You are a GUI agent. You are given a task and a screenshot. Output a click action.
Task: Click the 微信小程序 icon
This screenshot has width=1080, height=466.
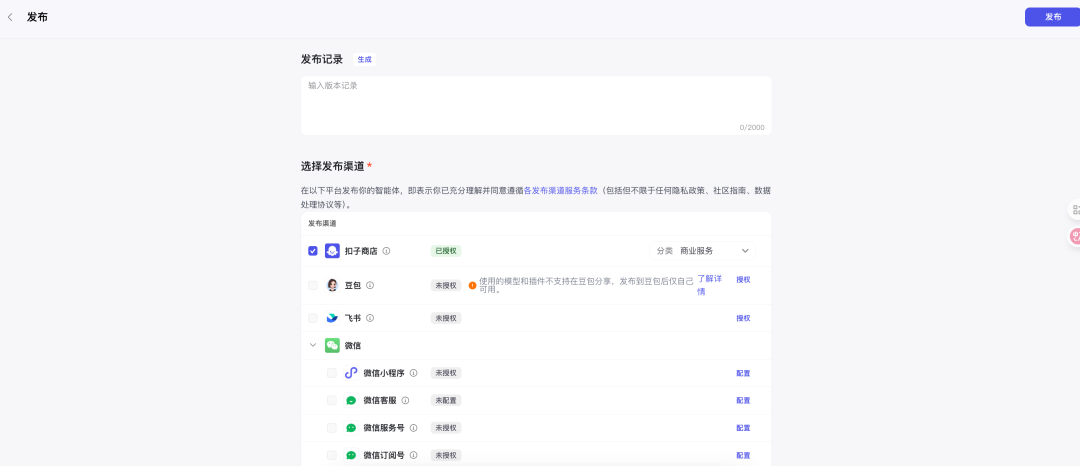[x=351, y=373]
